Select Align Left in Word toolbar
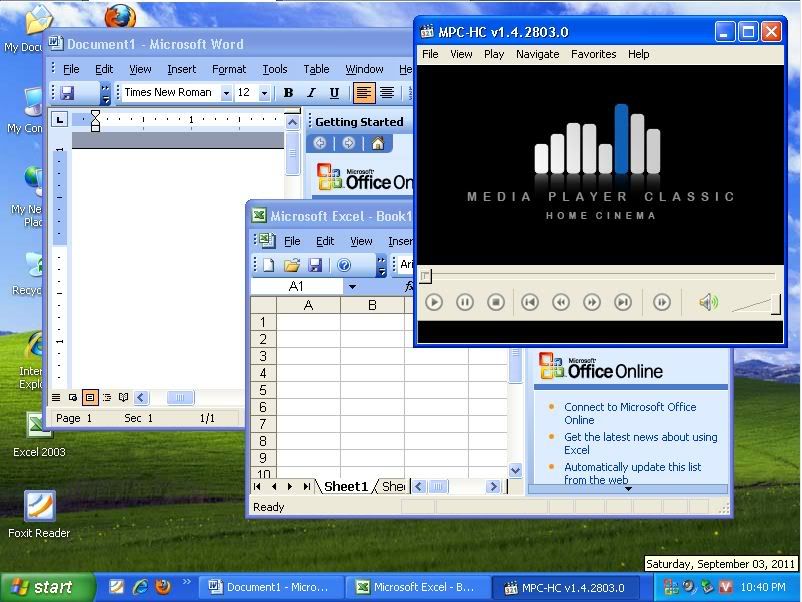Image resolution: width=802 pixels, height=602 pixels. tap(364, 93)
